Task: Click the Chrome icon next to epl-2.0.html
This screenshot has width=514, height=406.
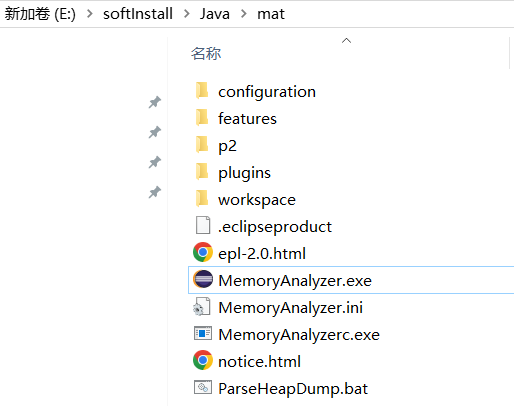Action: point(203,252)
